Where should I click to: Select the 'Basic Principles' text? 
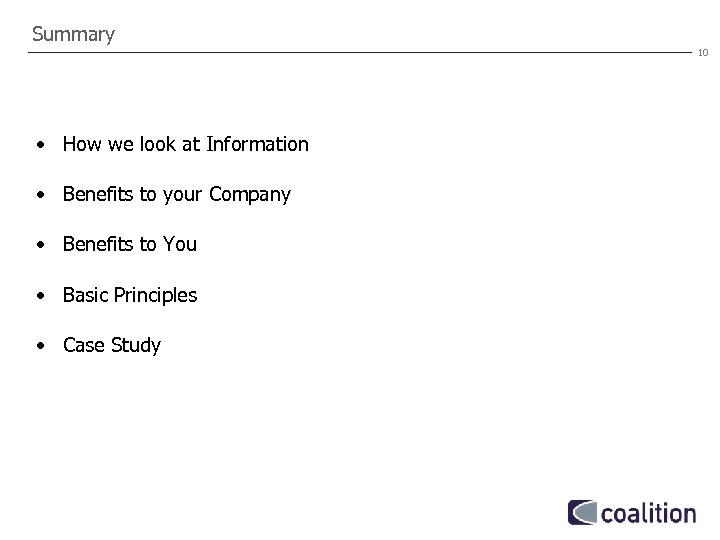click(129, 295)
